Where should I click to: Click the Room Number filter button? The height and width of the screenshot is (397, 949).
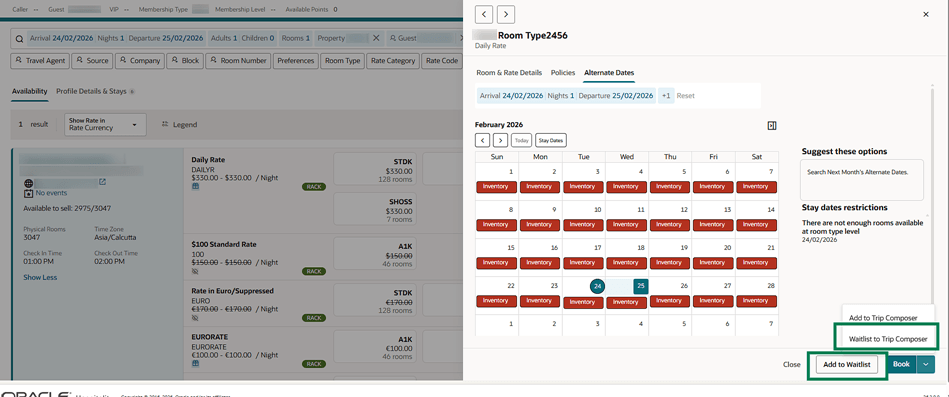238,61
